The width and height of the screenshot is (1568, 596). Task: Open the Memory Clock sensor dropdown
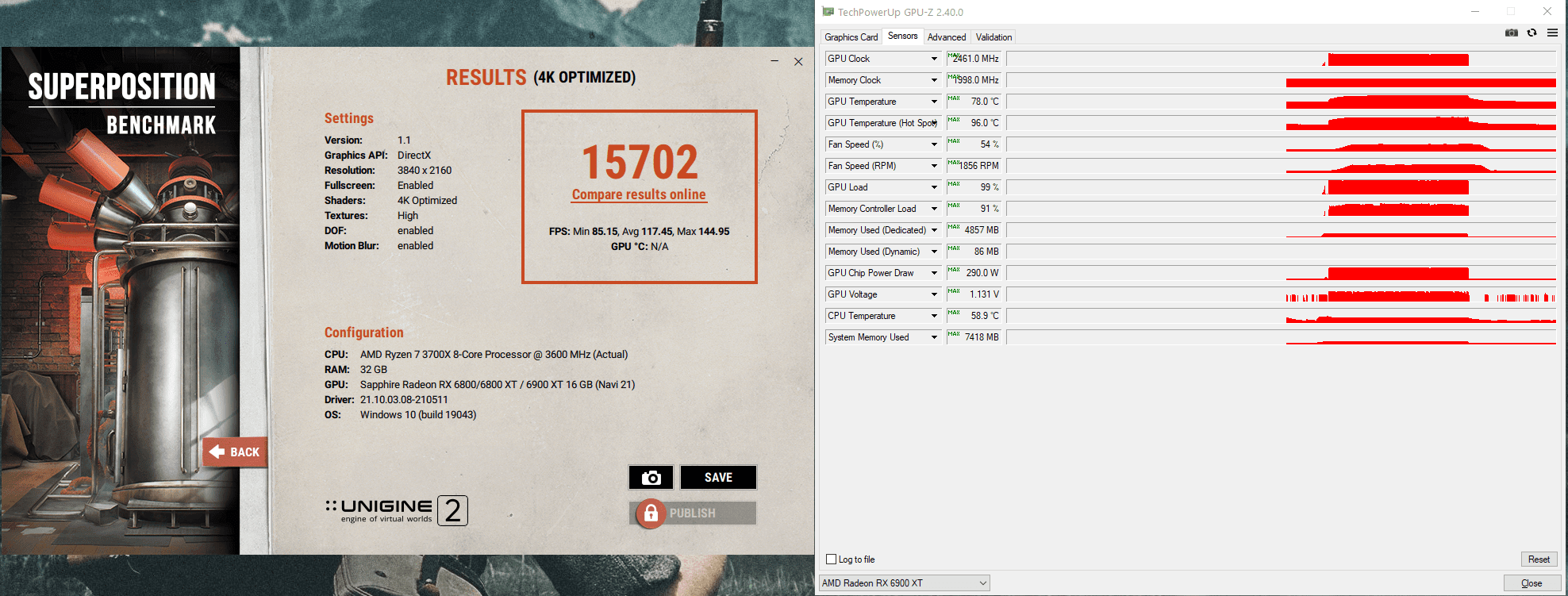click(934, 80)
